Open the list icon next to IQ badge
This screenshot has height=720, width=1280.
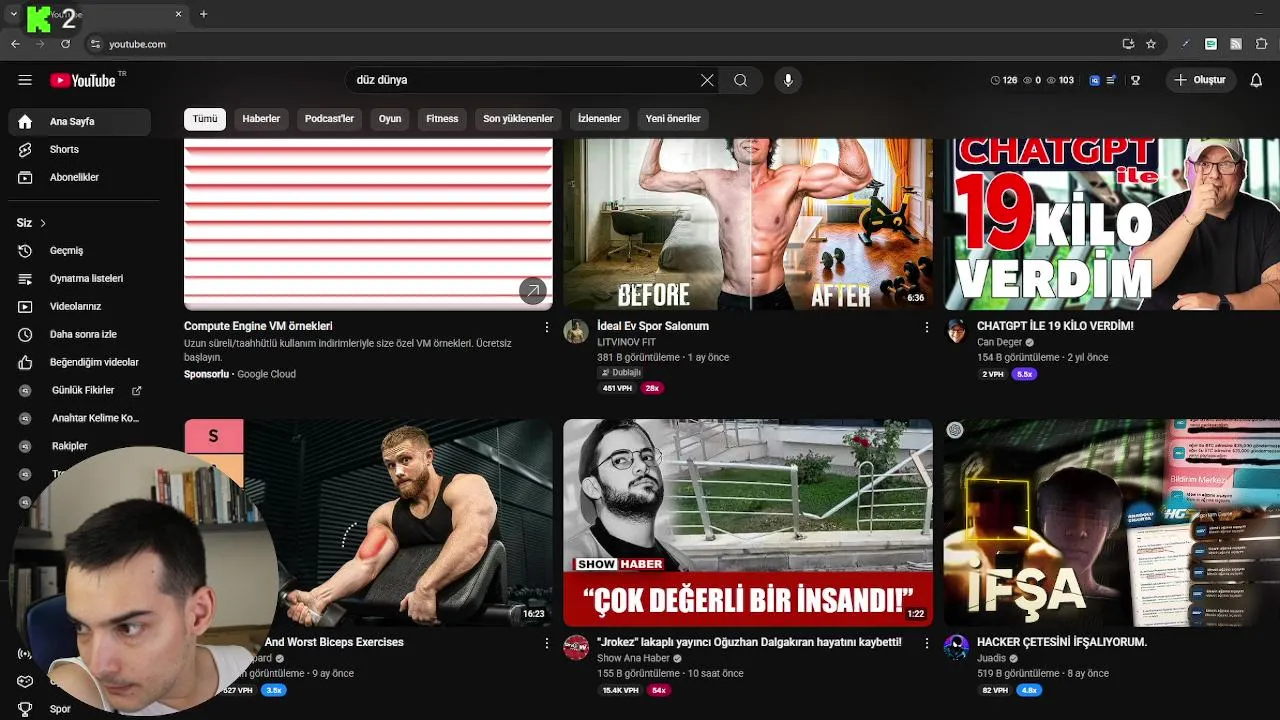point(1111,80)
